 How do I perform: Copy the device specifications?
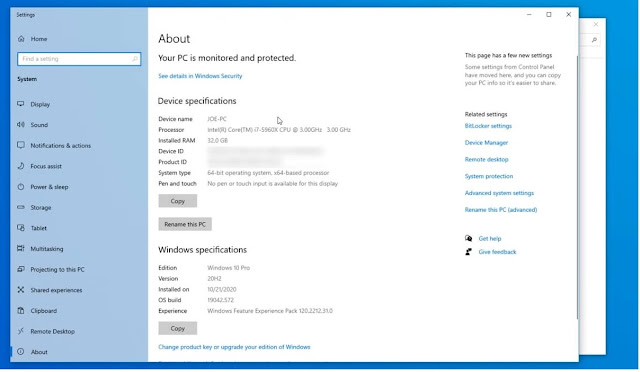pos(178,201)
